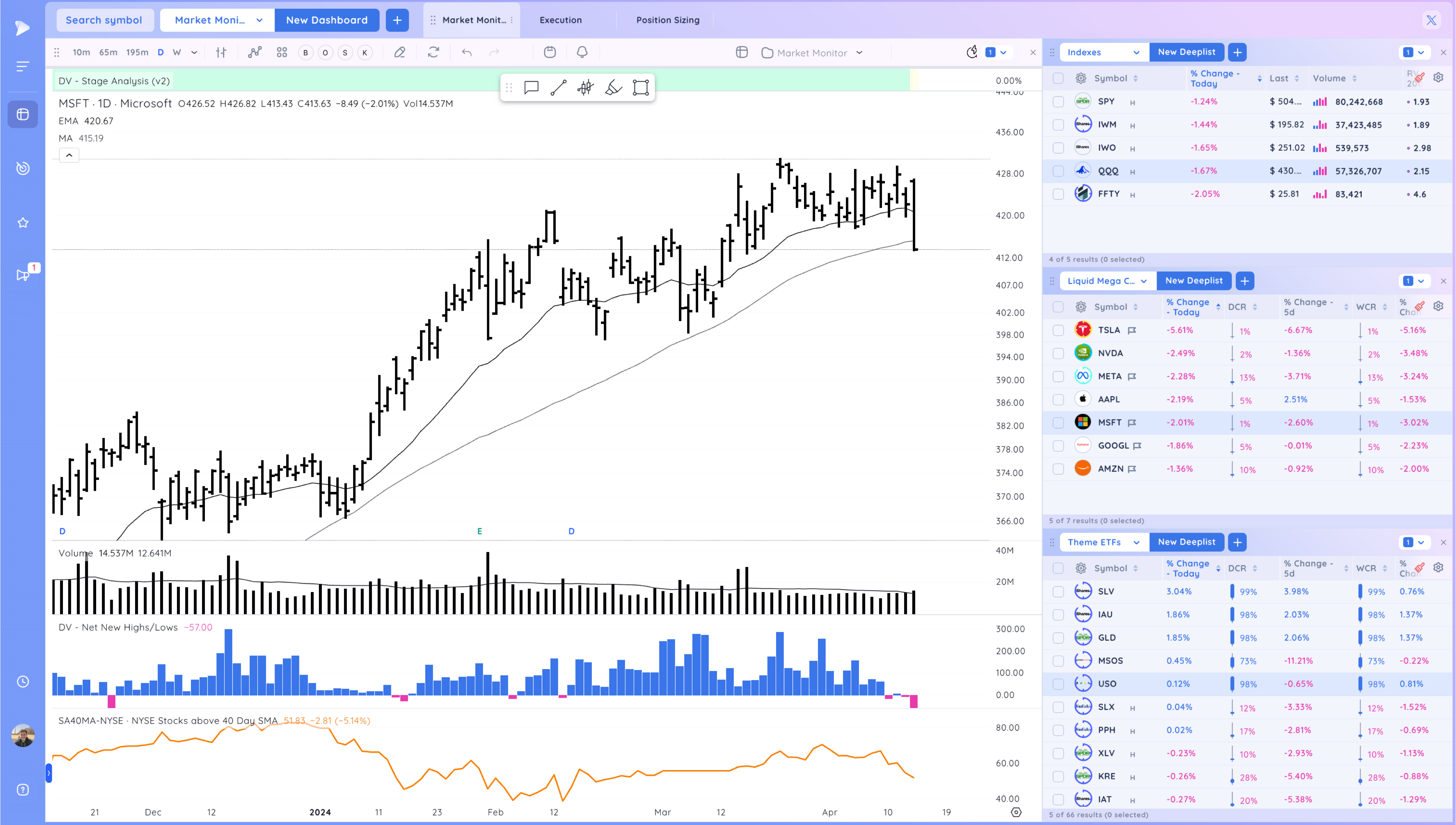
Task: Select the trend line drawing tool
Action: point(558,88)
